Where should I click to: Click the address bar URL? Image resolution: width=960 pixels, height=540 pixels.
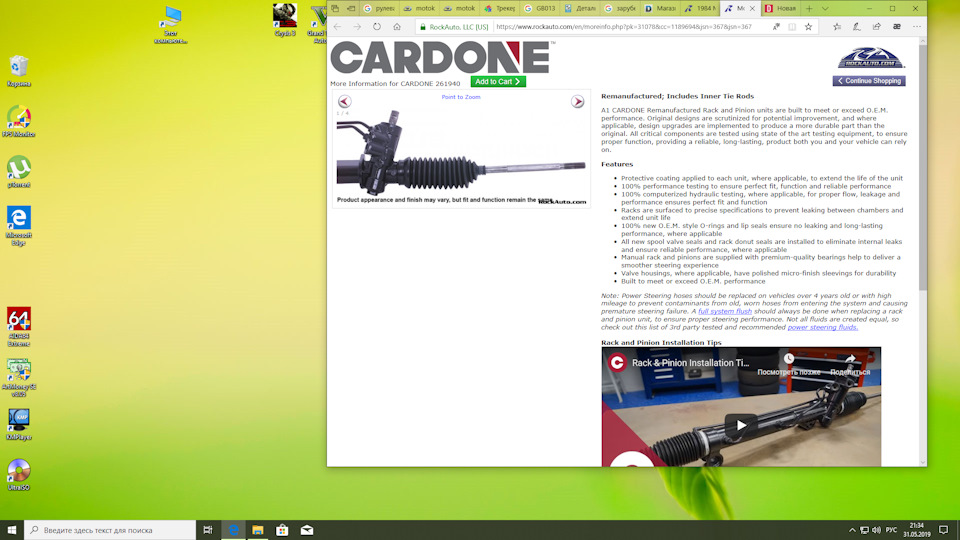pyautogui.click(x=623, y=27)
